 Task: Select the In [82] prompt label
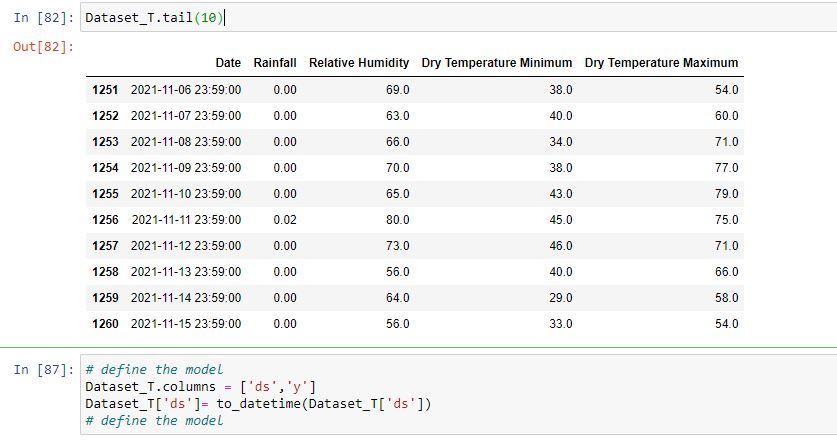[44, 18]
